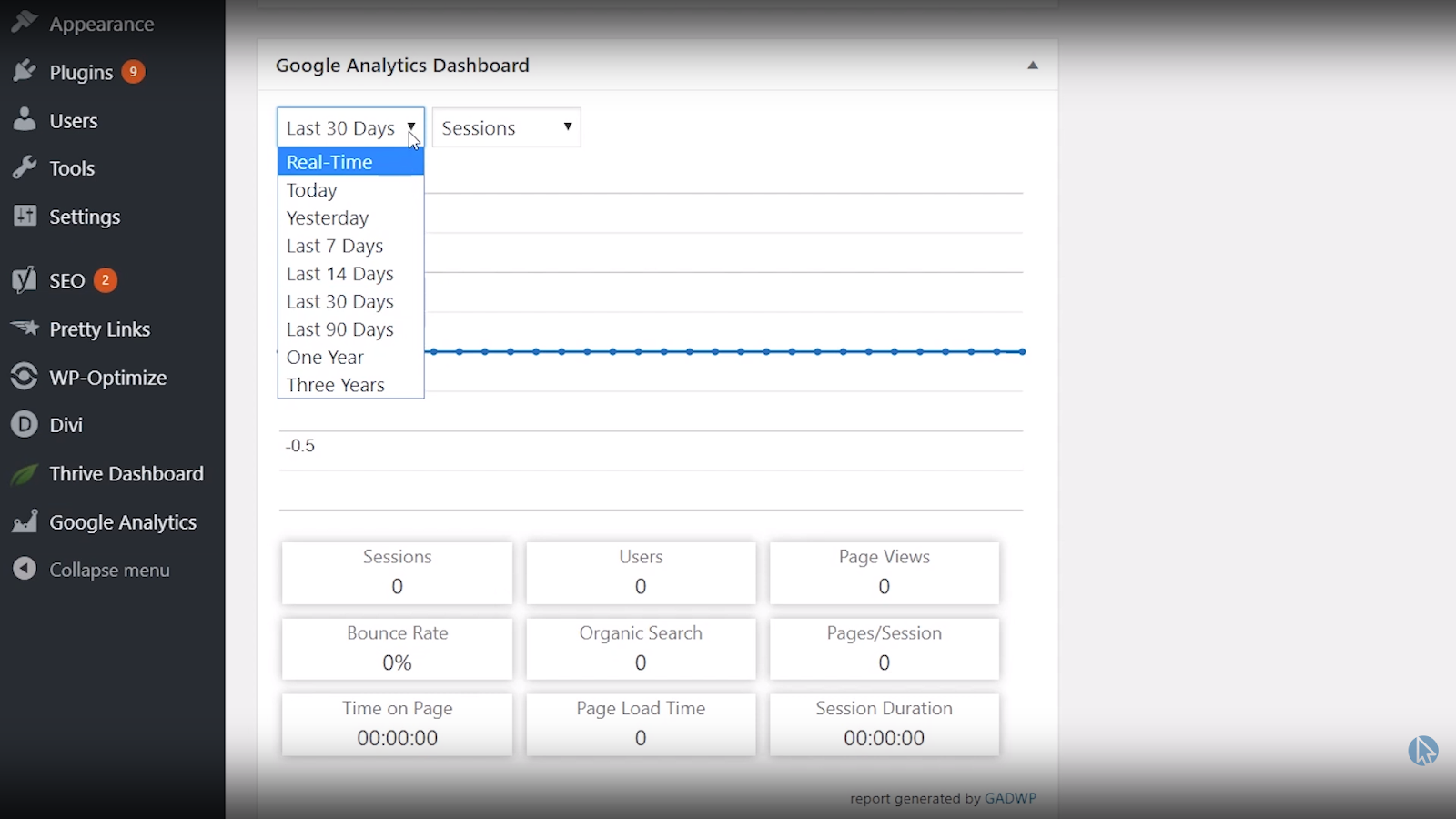Click the Time on Page stat card
Viewport: 1456px width, 819px height.
coord(397,724)
